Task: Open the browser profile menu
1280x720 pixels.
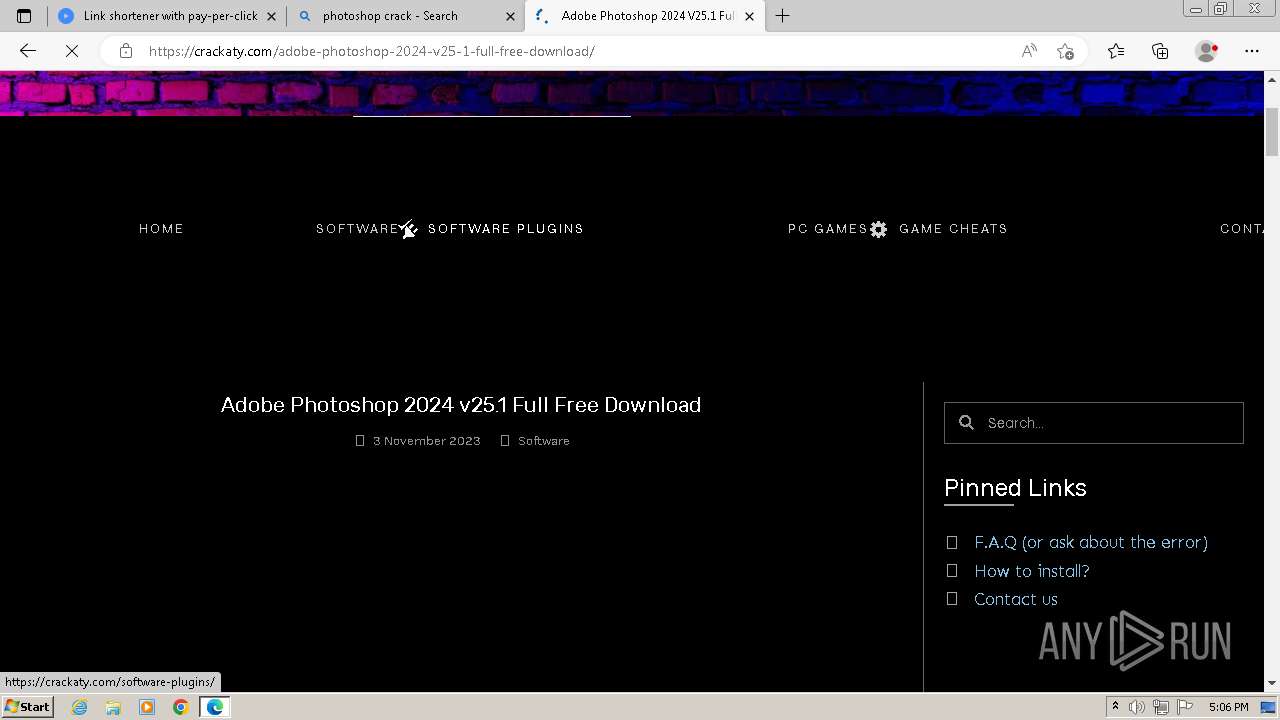Action: [1207, 51]
